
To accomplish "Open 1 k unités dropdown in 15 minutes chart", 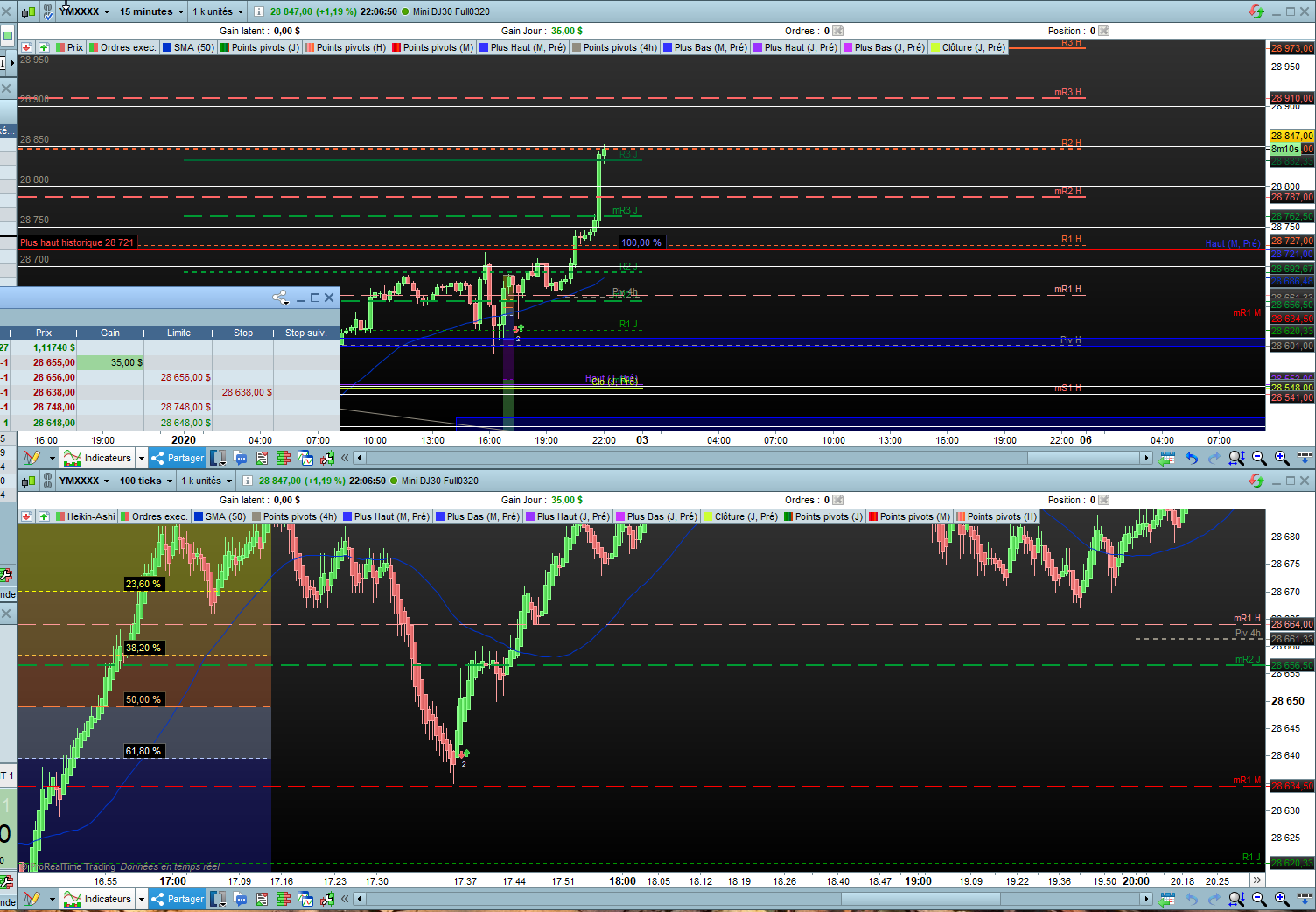I will (x=218, y=11).
